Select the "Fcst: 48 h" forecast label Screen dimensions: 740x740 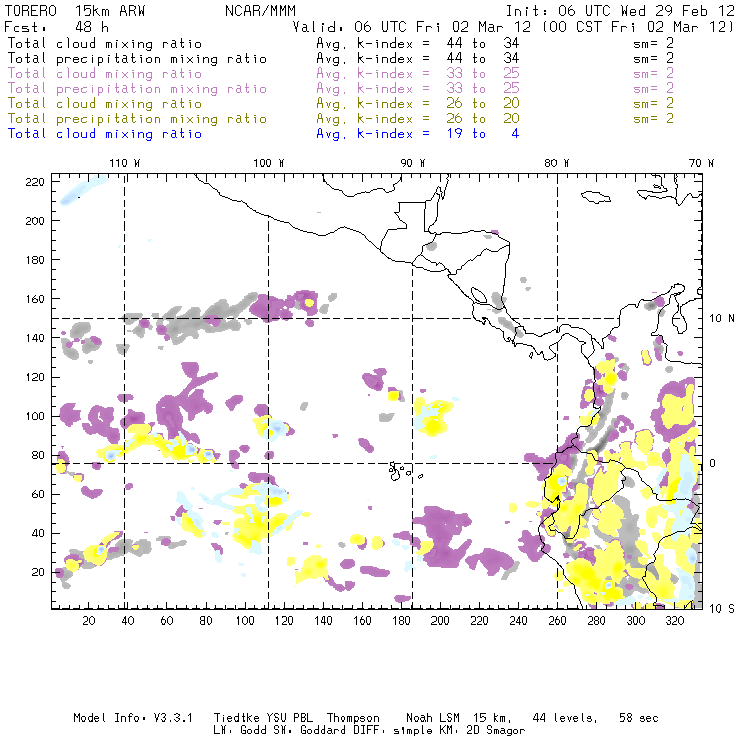click(57, 27)
